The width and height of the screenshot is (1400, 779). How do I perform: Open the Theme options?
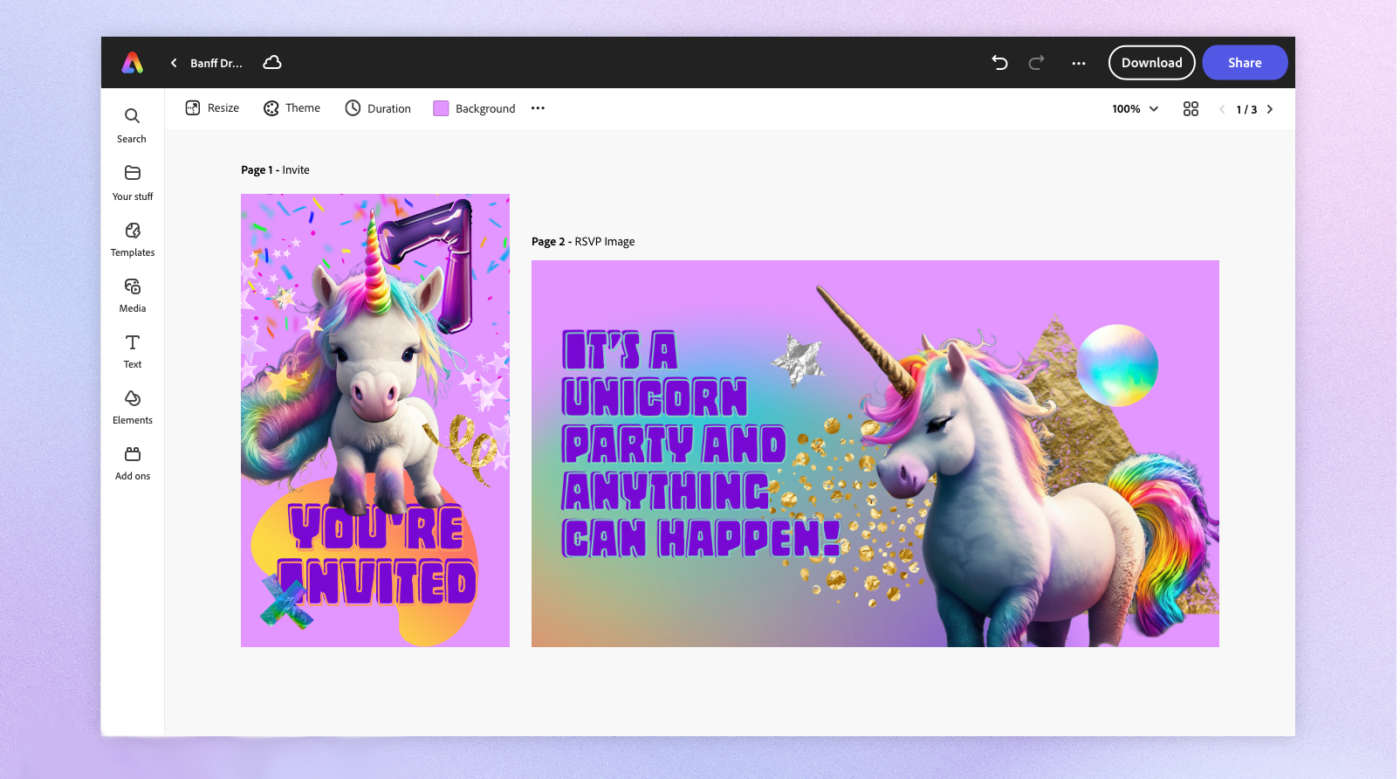coord(292,108)
